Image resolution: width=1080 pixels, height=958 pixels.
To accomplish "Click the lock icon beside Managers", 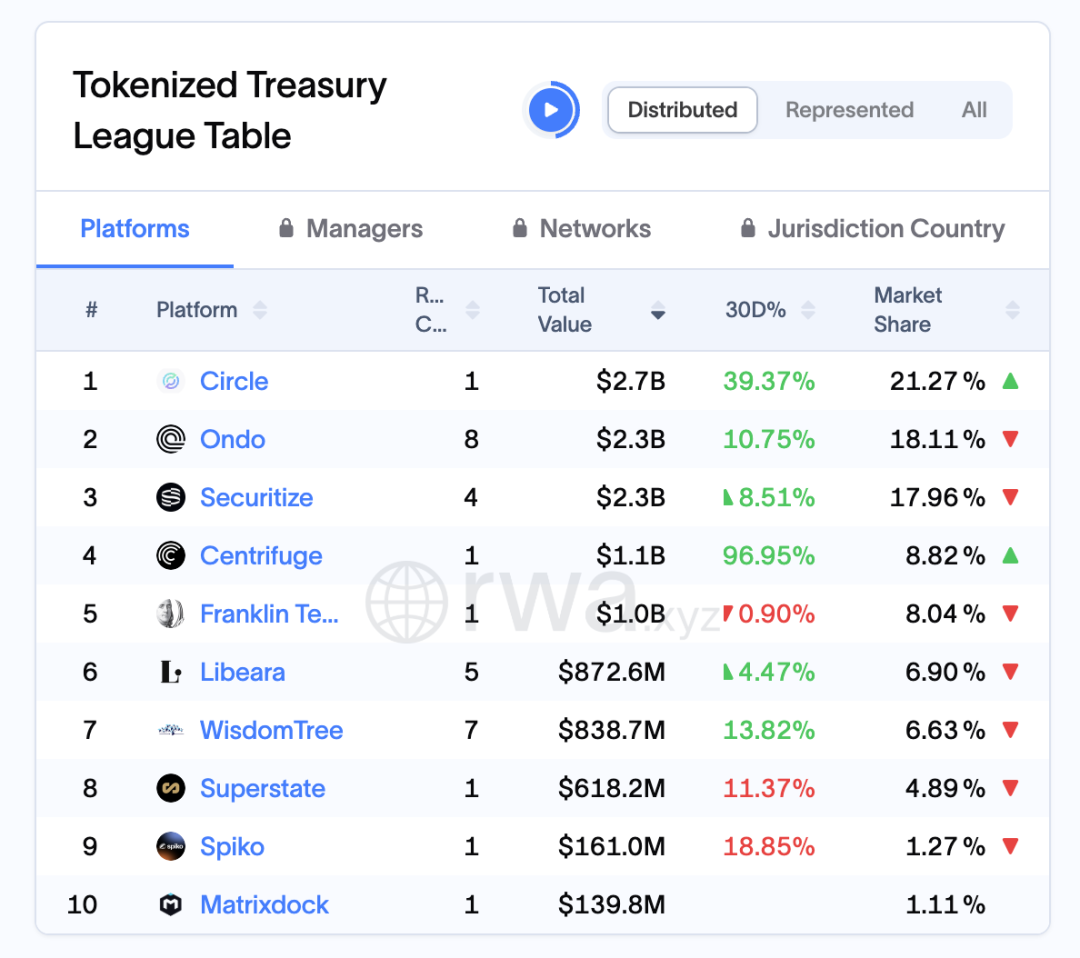I will 286,229.
